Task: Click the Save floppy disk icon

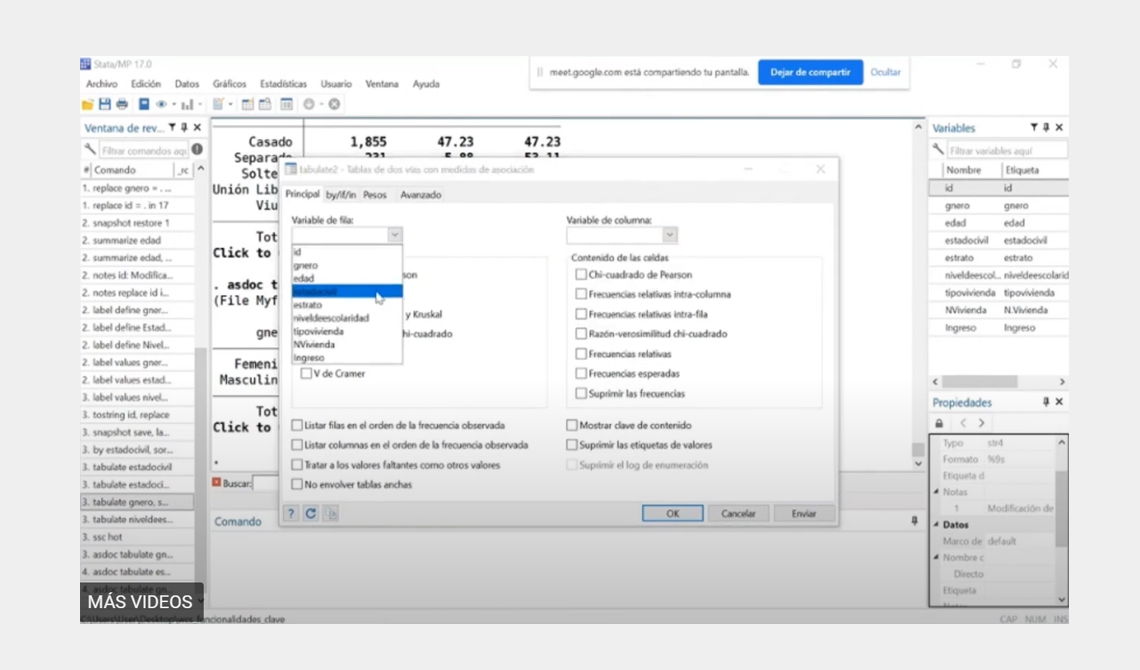Action: click(x=105, y=105)
